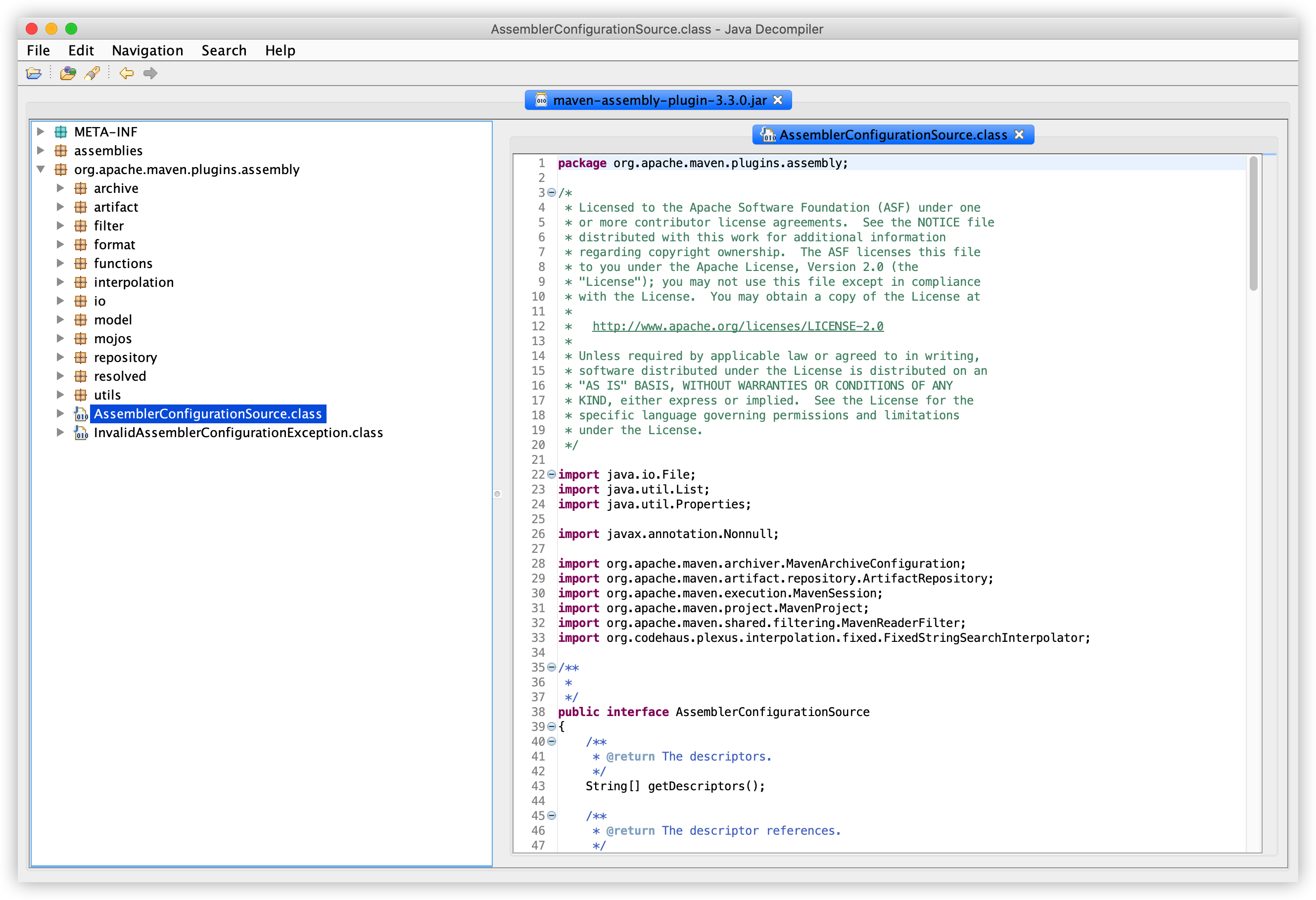Click the Open File toolbar icon
This screenshot has width=1316, height=900.
(34, 73)
